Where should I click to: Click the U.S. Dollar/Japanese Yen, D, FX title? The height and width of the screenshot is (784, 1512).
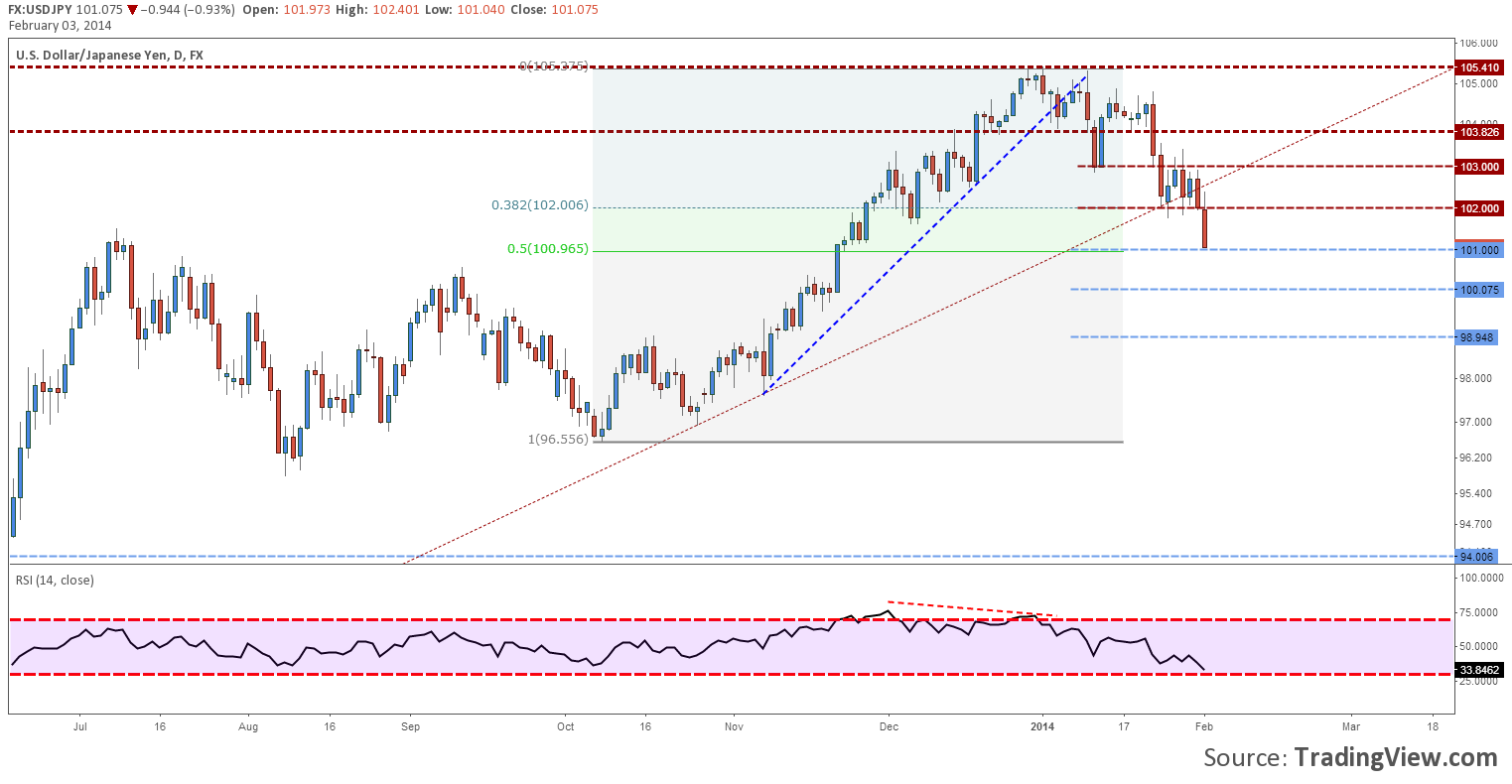[x=109, y=56]
